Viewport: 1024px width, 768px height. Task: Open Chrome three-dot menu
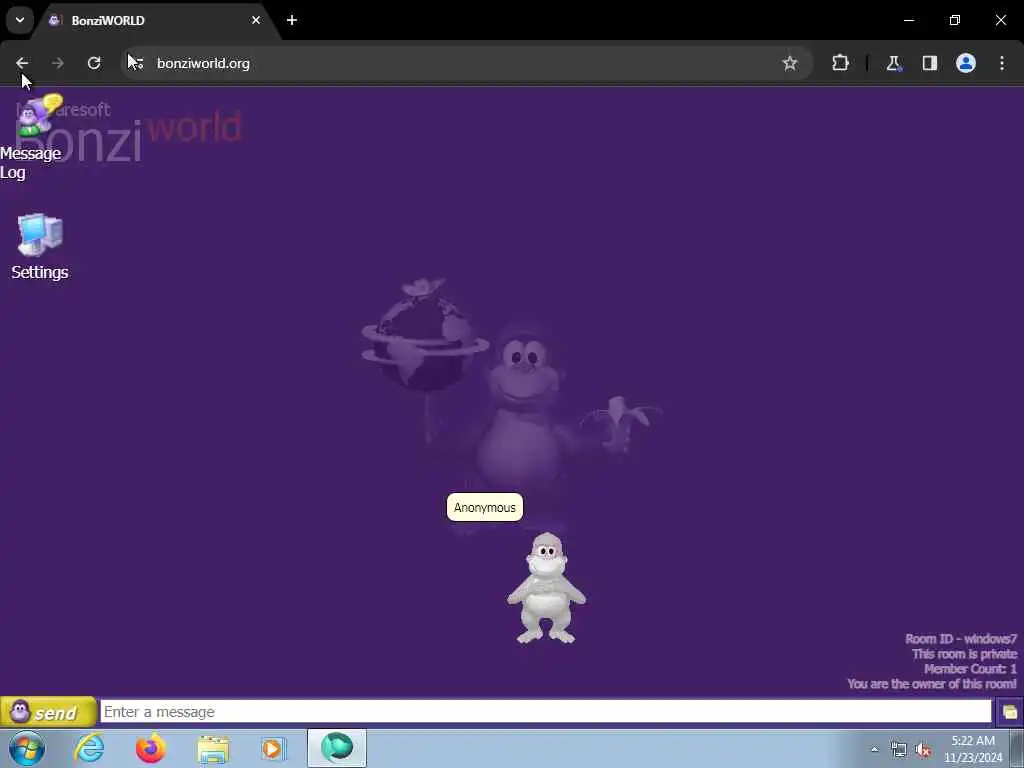(x=1002, y=63)
